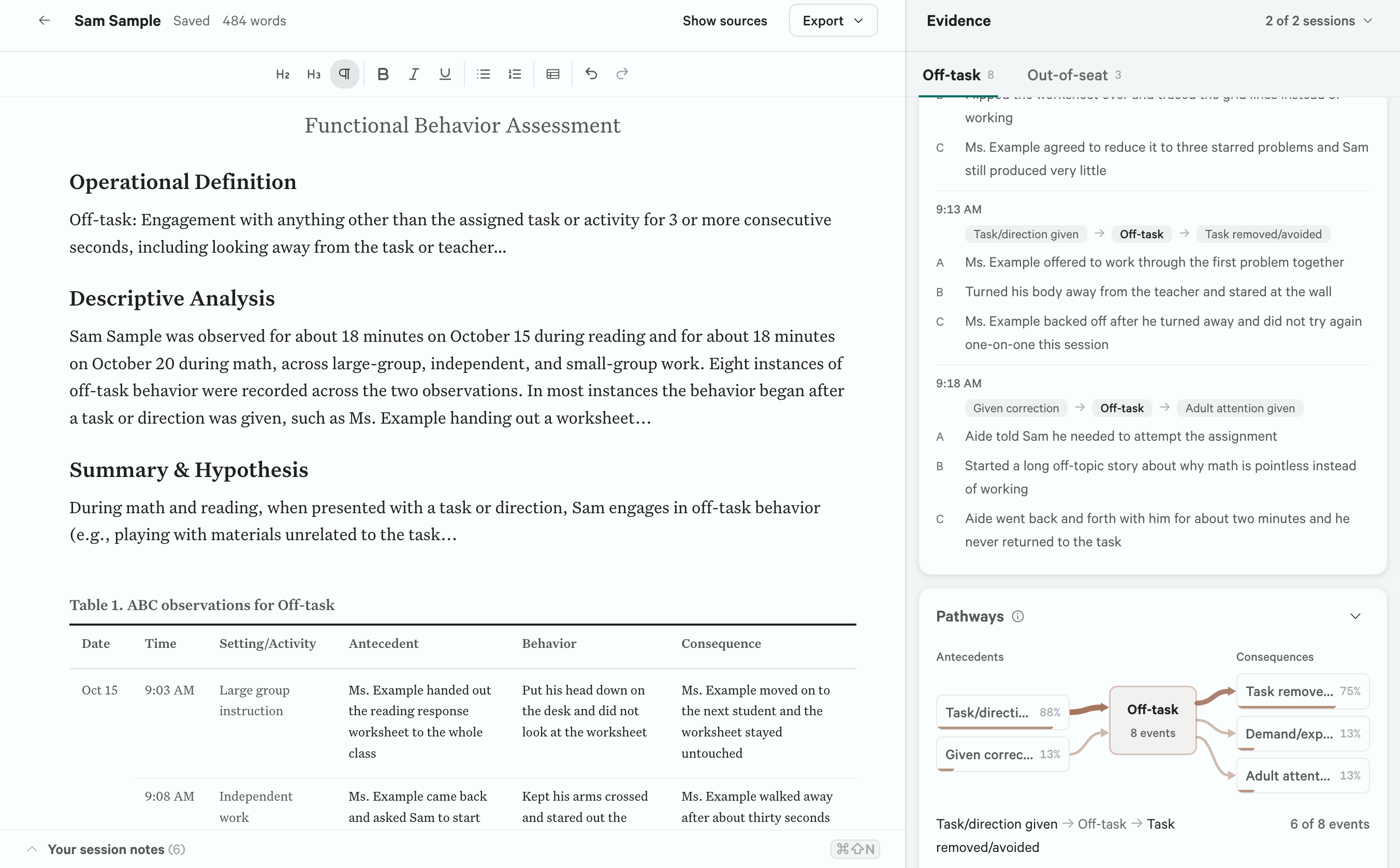The width and height of the screenshot is (1400, 868).
Task: Open the Export dropdown
Action: pos(833,21)
